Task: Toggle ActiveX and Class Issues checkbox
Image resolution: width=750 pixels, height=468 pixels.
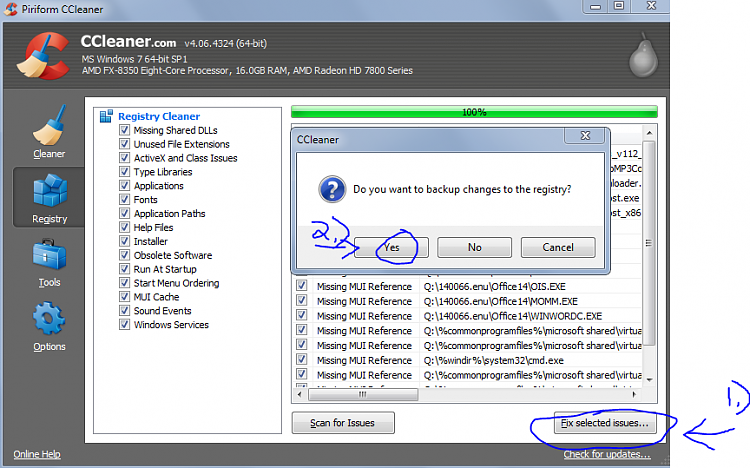Action: (x=124, y=158)
